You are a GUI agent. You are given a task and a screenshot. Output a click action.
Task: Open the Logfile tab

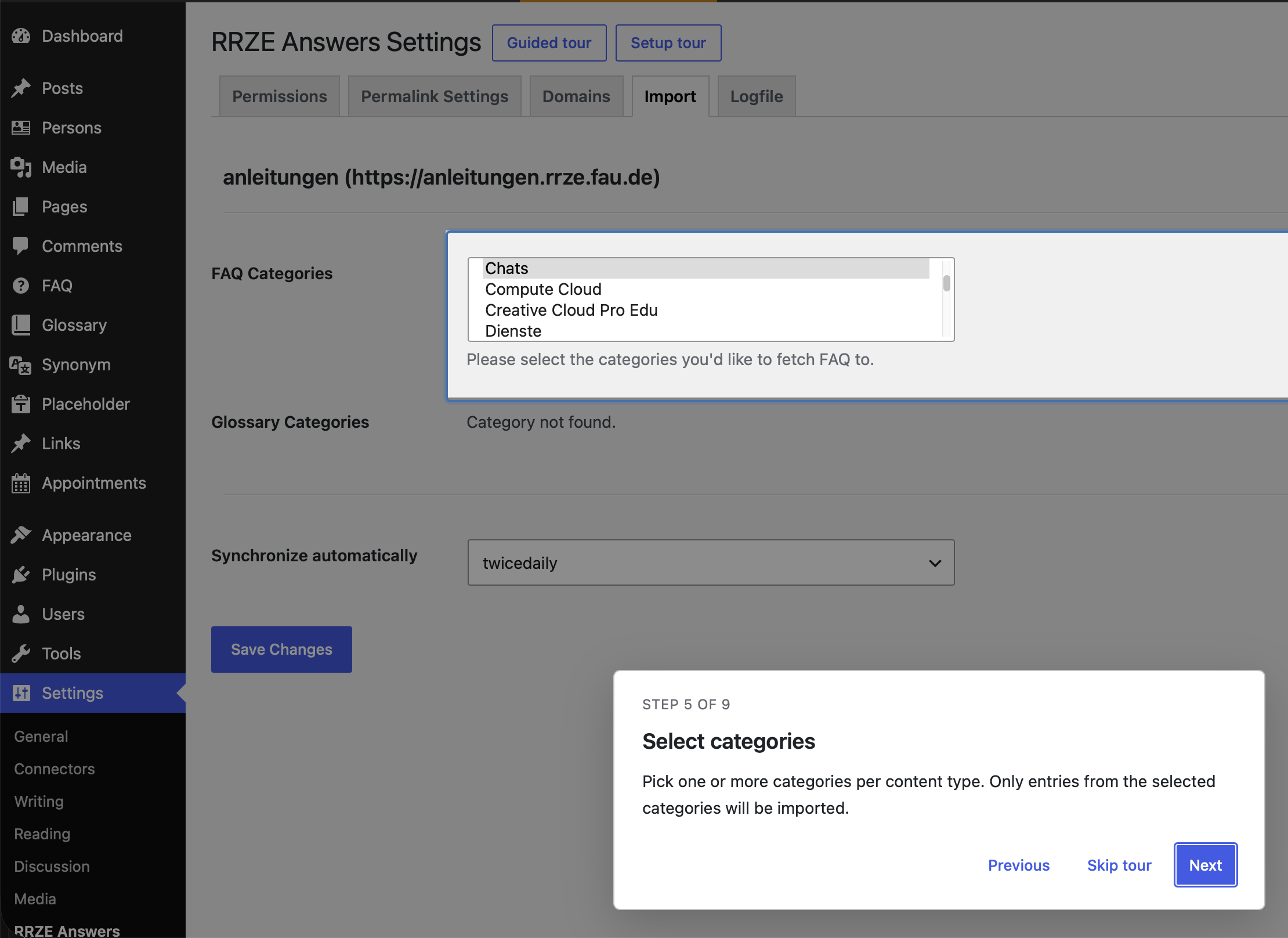tap(757, 96)
